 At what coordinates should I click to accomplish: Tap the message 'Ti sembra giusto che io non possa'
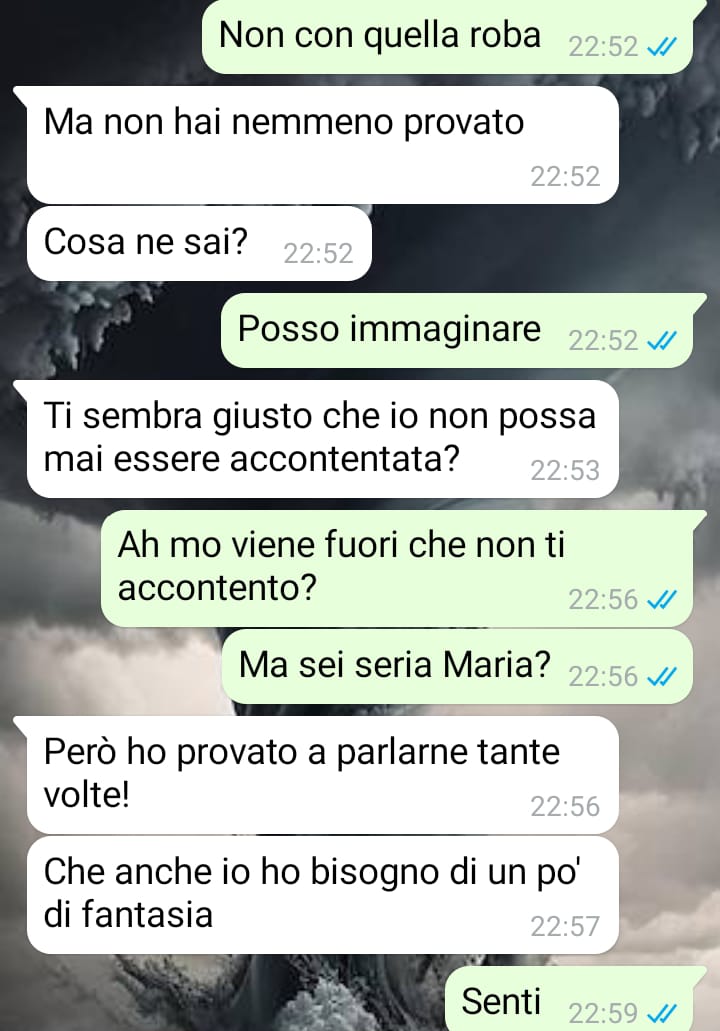click(x=322, y=439)
